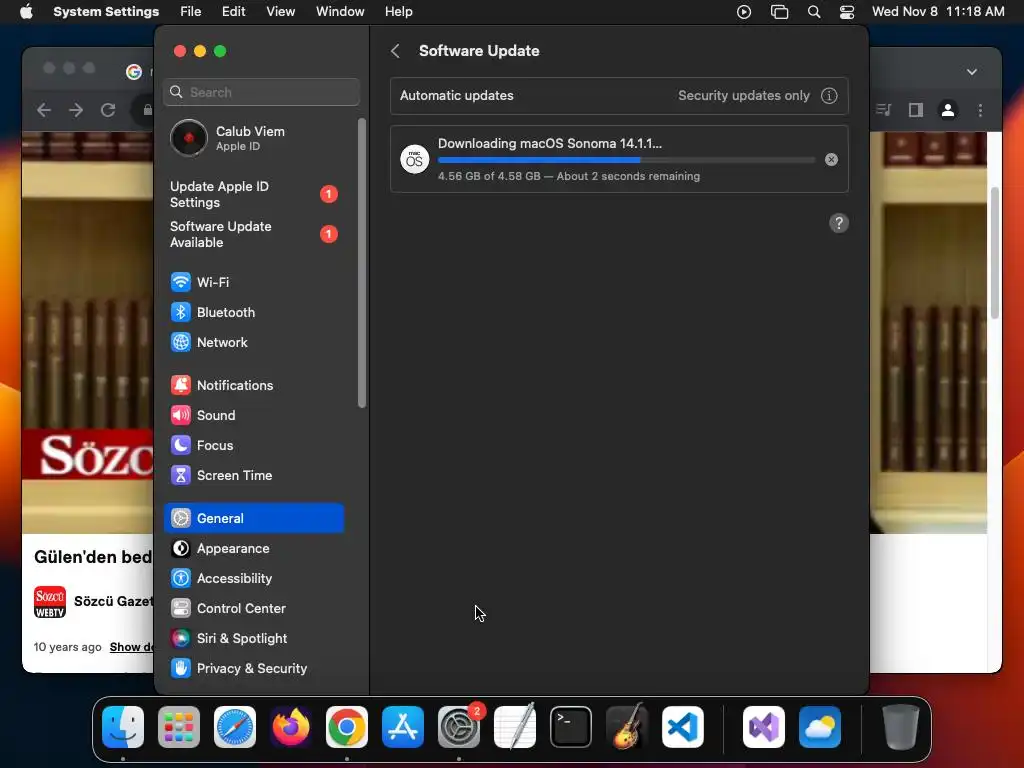Go back from Software Update pane
This screenshot has width=1024, height=768.
[x=395, y=51]
